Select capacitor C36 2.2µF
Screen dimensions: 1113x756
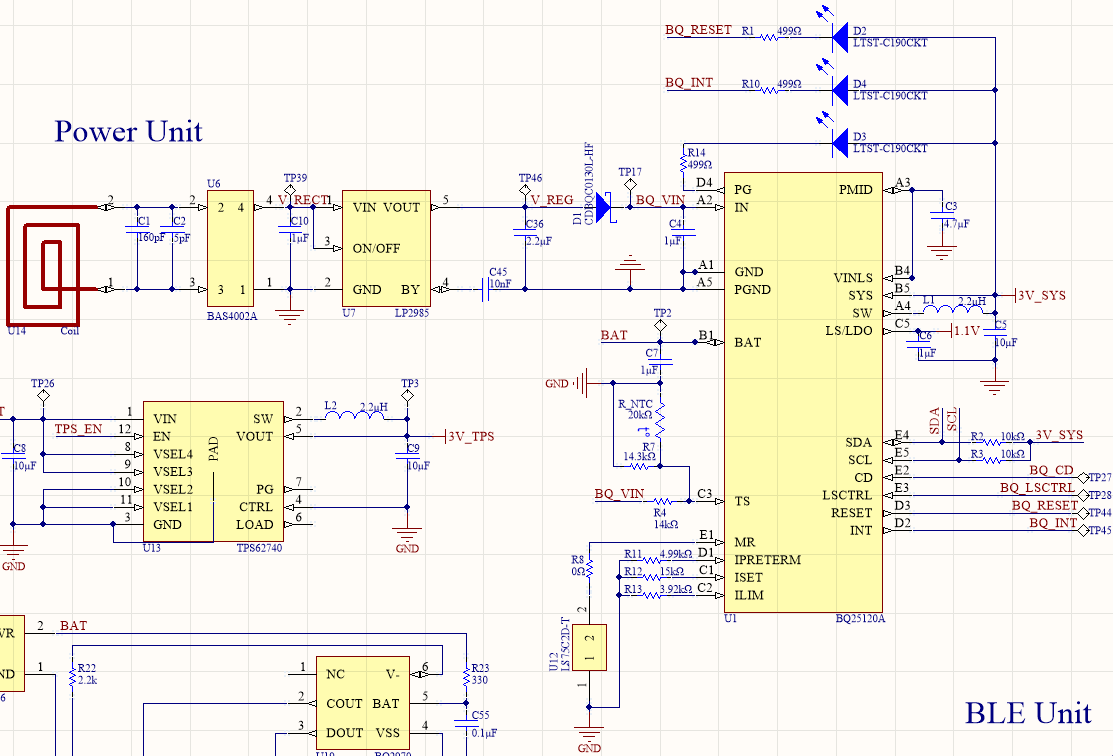point(525,233)
